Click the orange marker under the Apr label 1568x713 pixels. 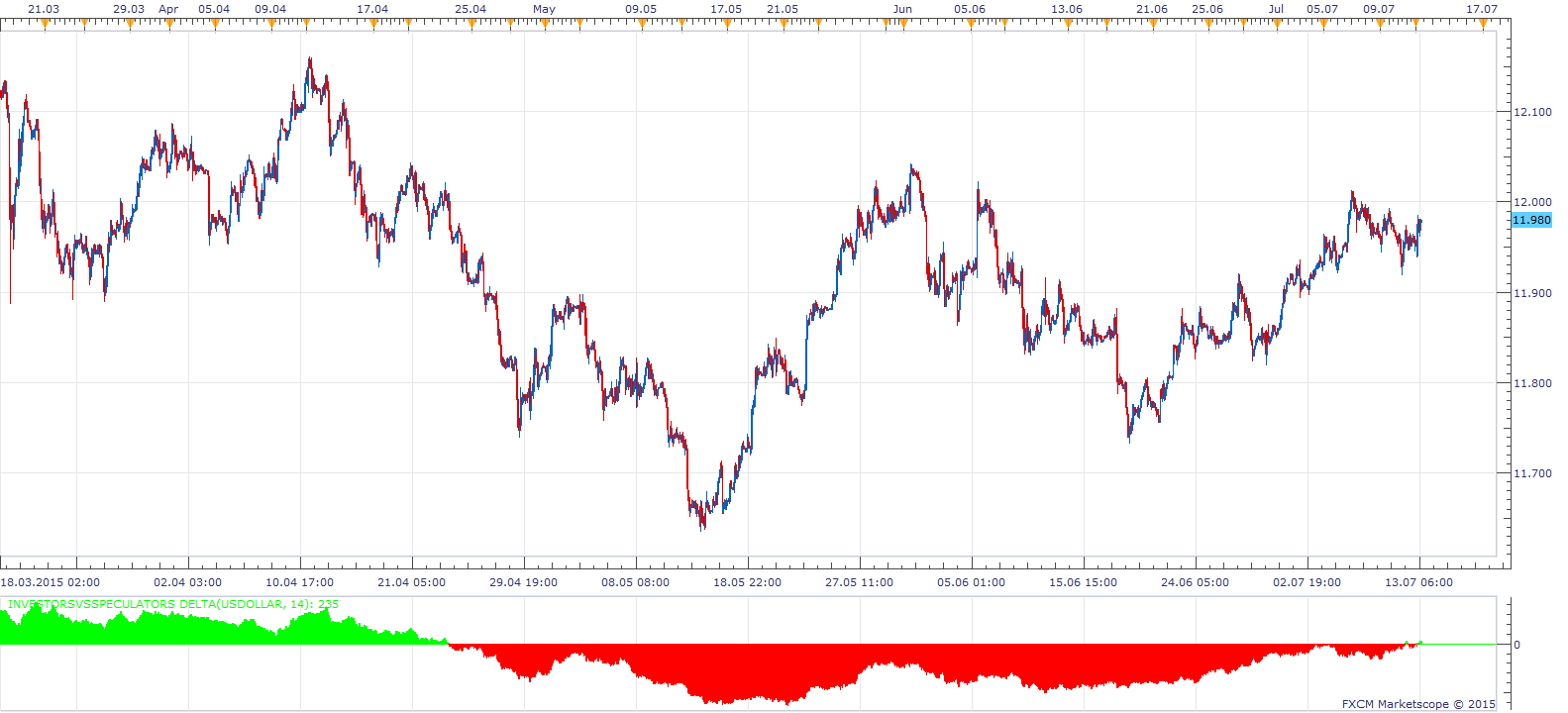[x=170, y=25]
